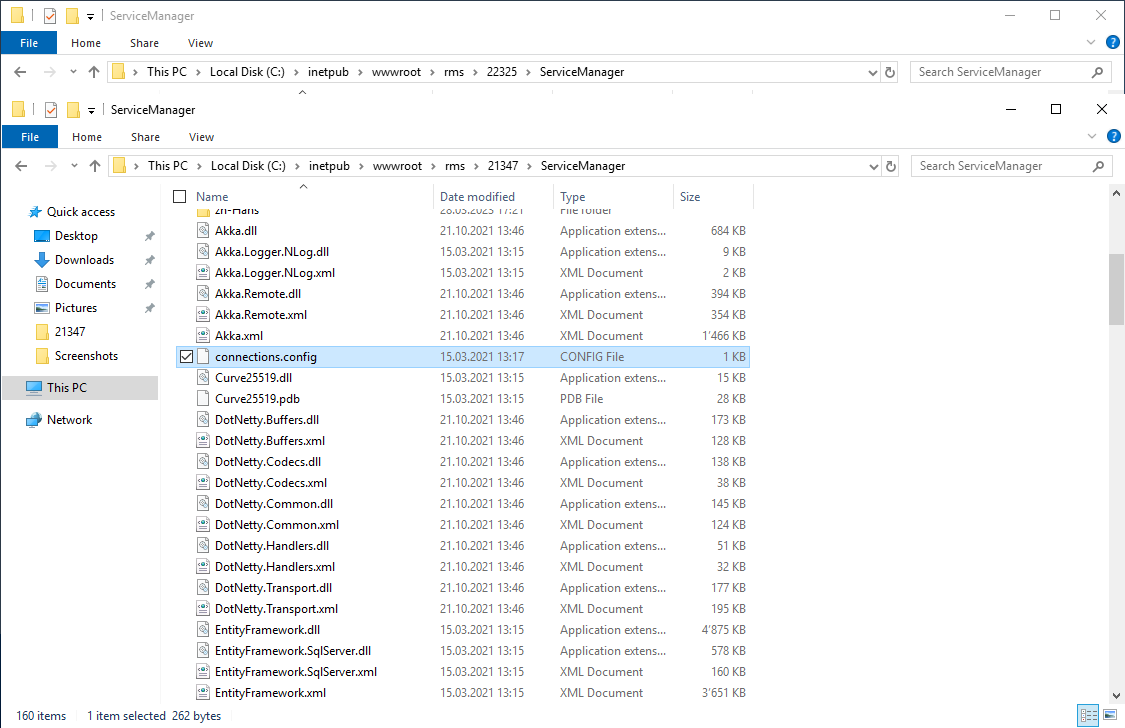The width and height of the screenshot is (1125, 728).
Task: Open the address bar dropdown in the rear 22325 window
Action: point(872,72)
